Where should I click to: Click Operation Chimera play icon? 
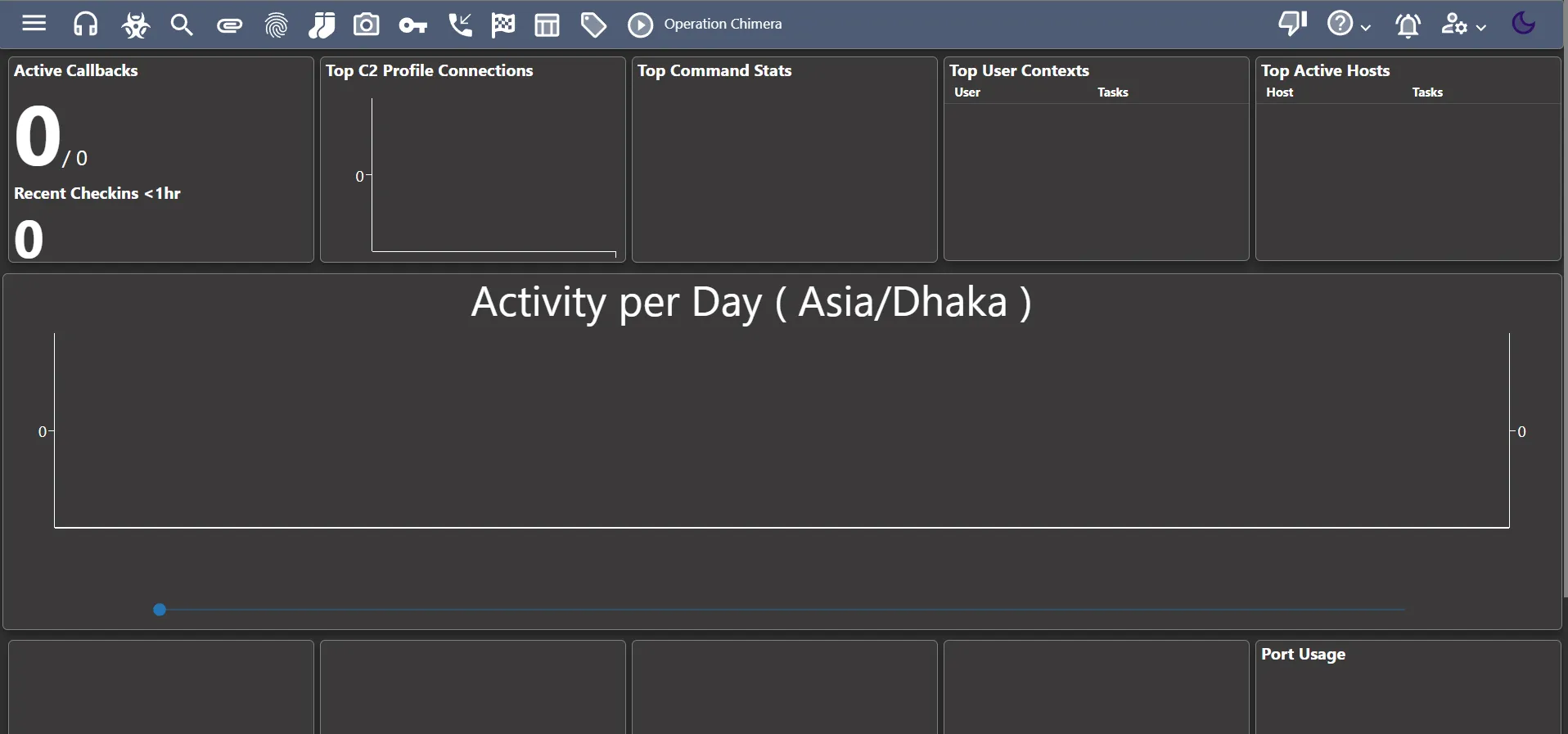tap(640, 25)
